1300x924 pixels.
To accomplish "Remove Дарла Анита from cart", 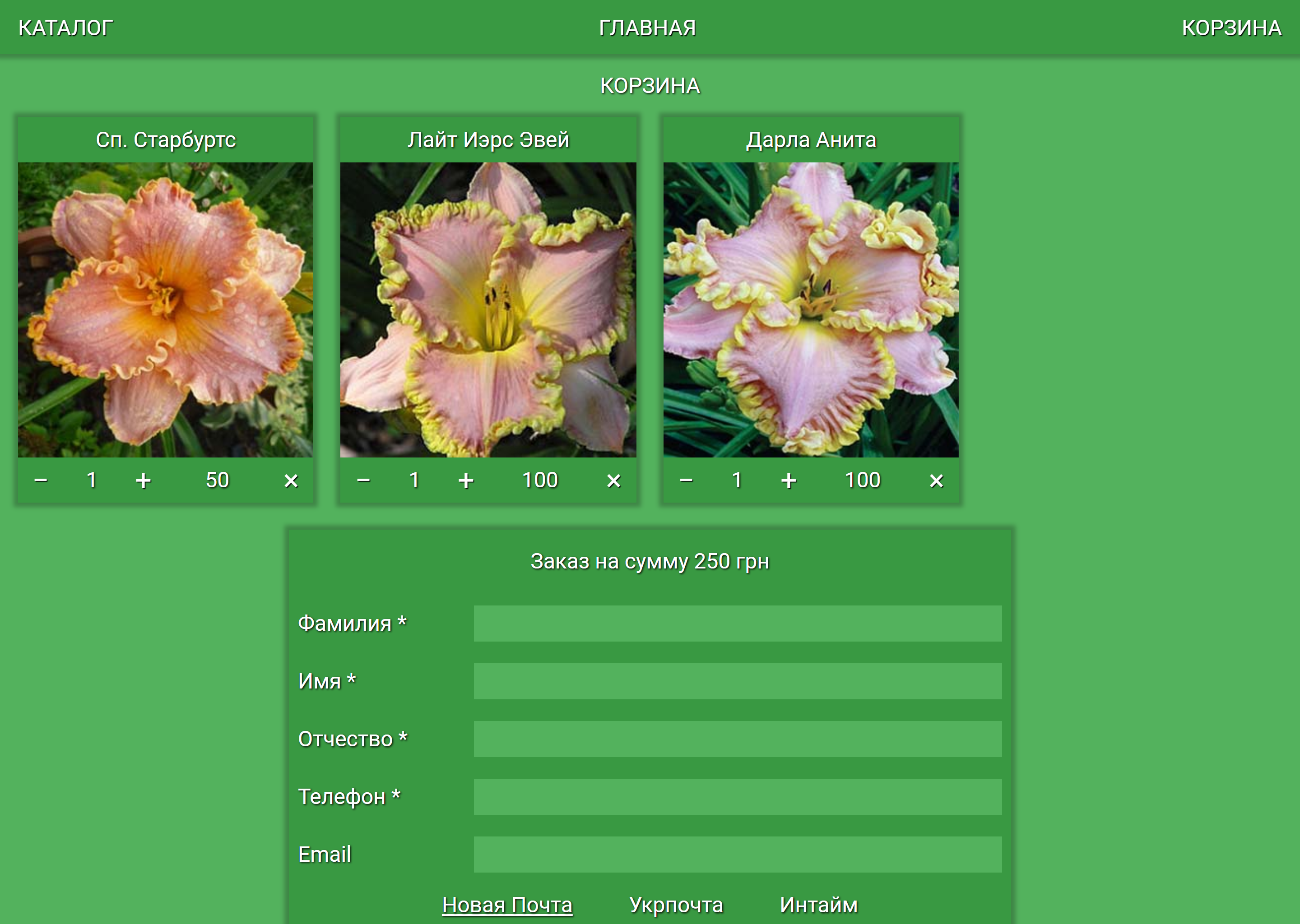I will [936, 481].
